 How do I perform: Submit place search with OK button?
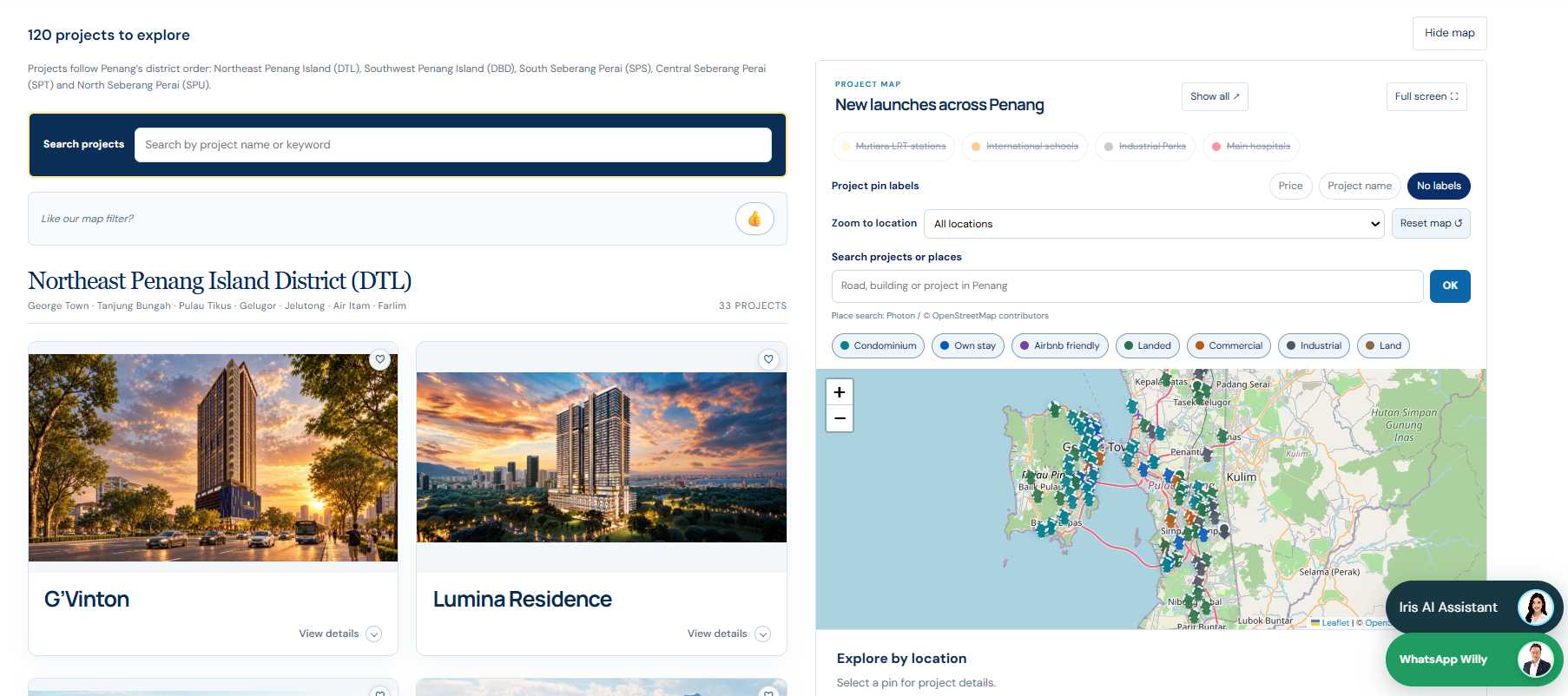pyautogui.click(x=1450, y=286)
